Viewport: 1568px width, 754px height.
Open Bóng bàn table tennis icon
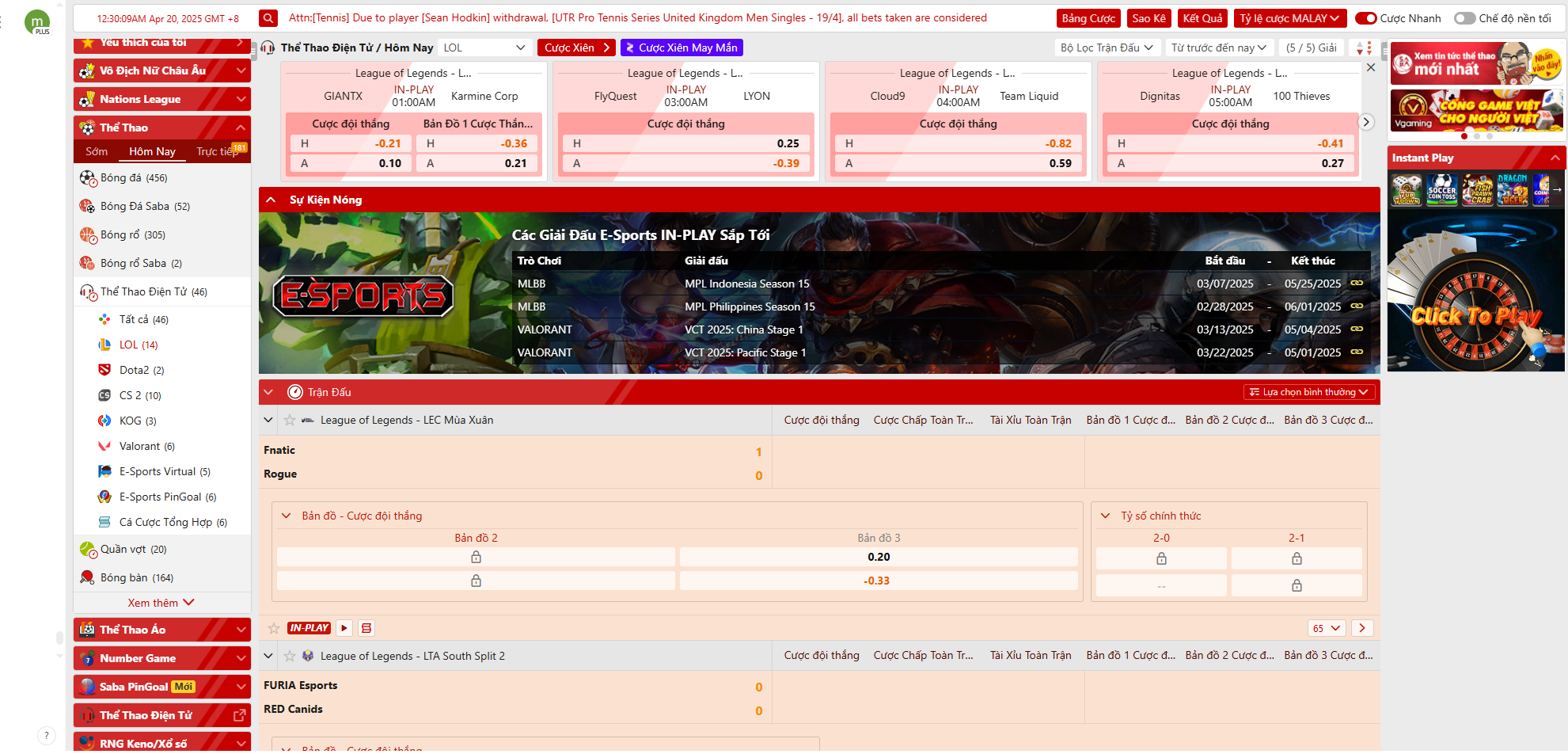87,577
